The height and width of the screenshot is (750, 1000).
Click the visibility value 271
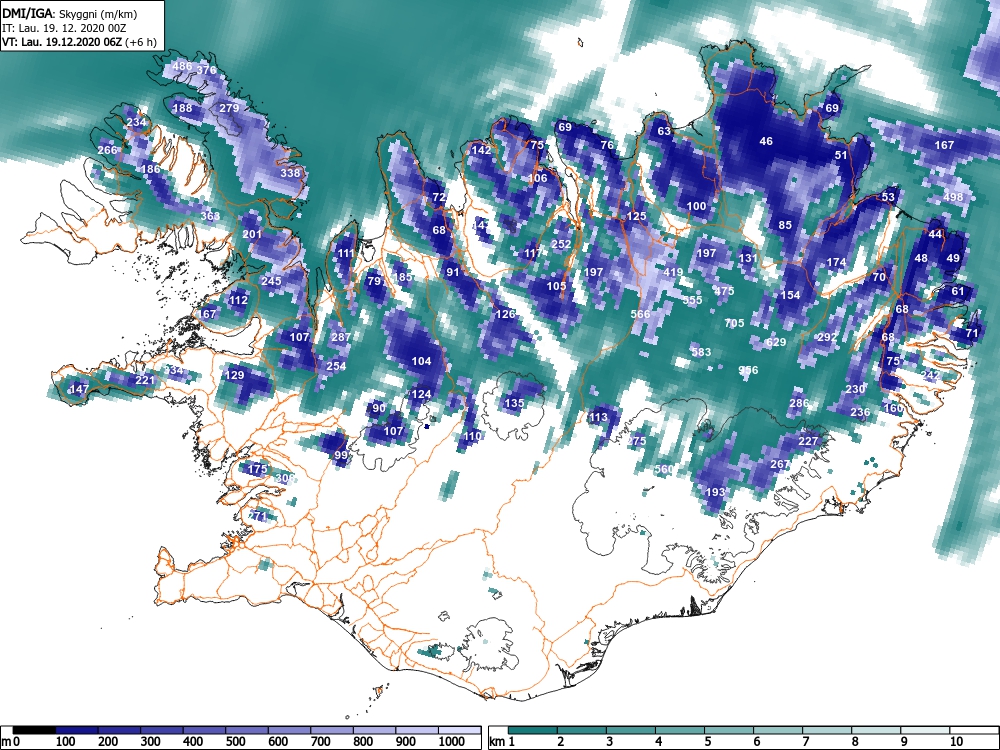point(256,515)
